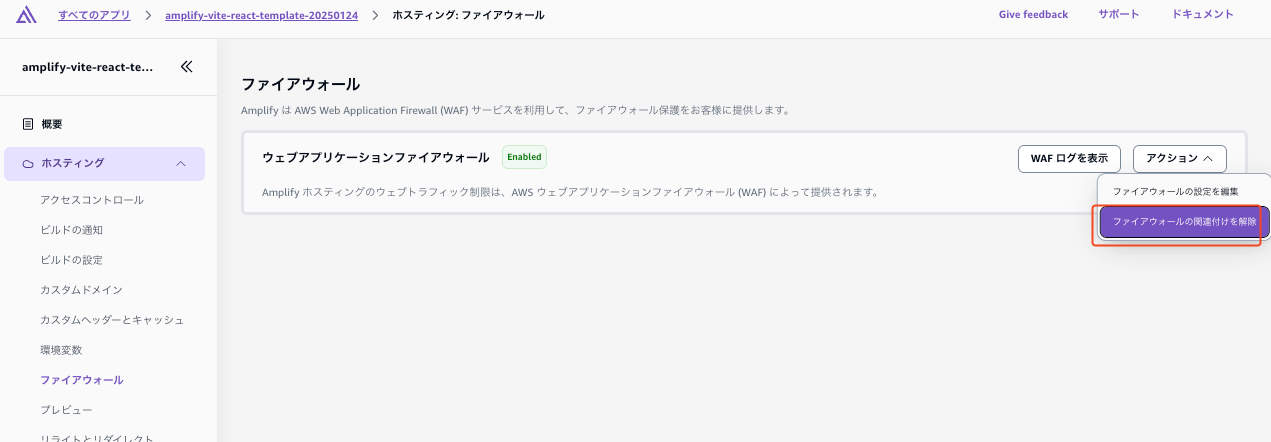Viewport: 1271px width, 442px height.
Task: Collapse the ホスティング section chevron
Action: tap(180, 163)
